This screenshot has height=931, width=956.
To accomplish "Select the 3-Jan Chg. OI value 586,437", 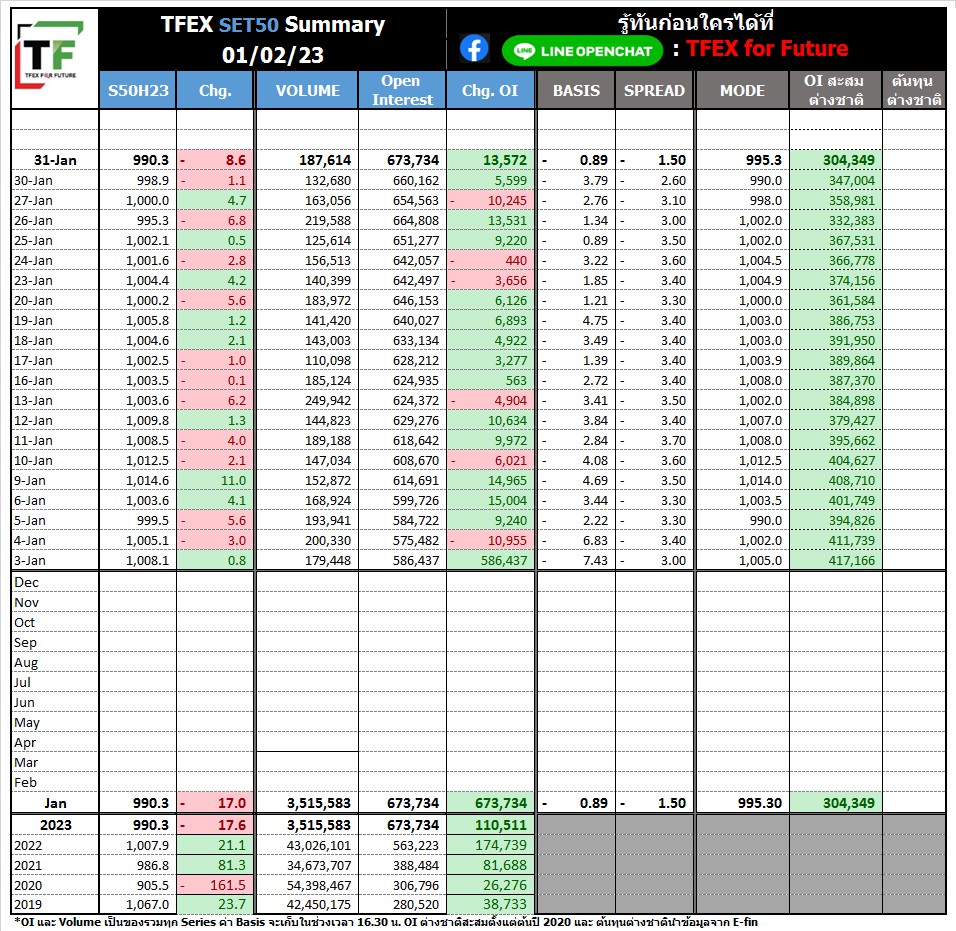I will [504, 561].
